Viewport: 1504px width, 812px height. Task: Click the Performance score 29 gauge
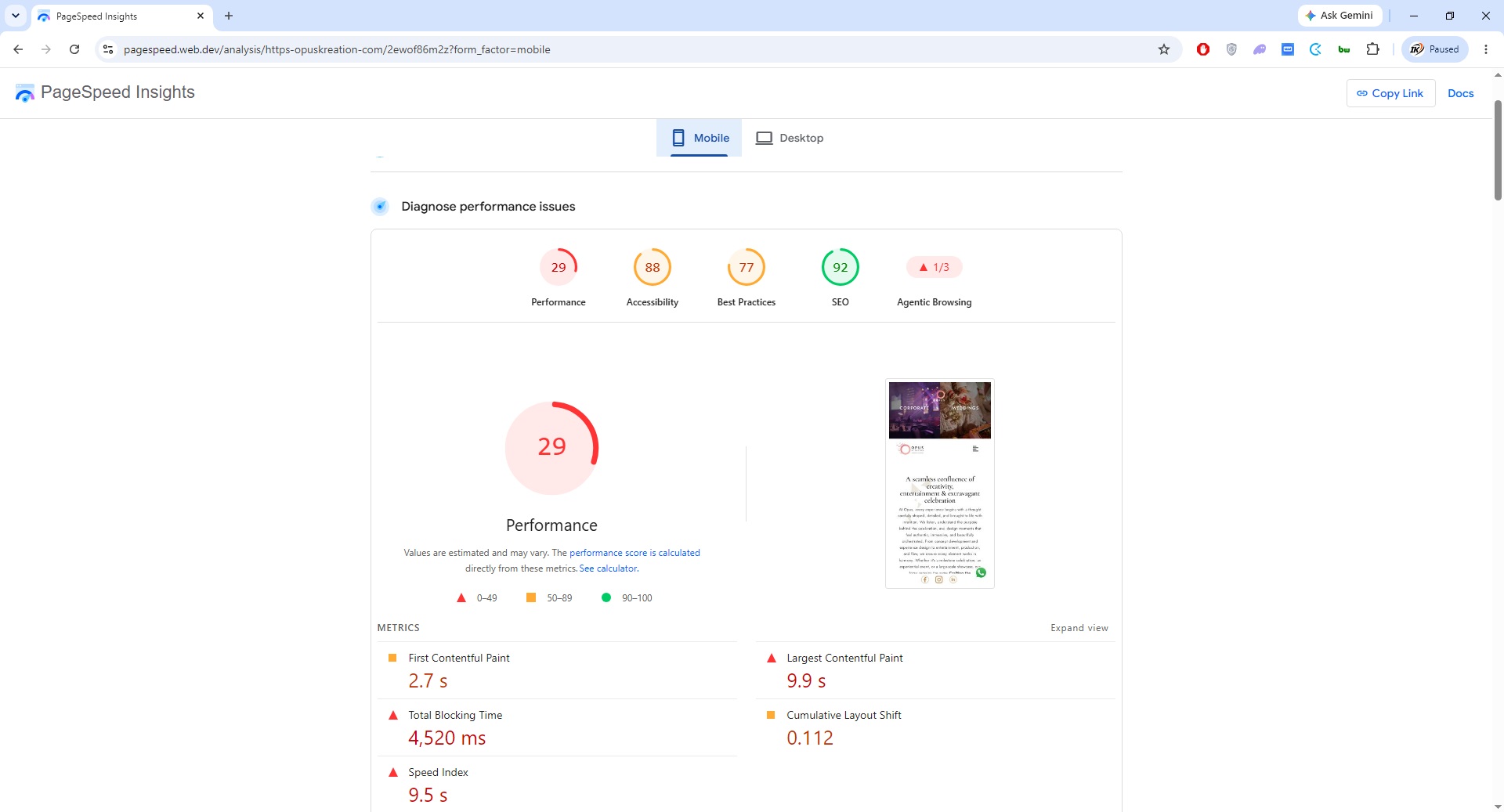click(559, 267)
